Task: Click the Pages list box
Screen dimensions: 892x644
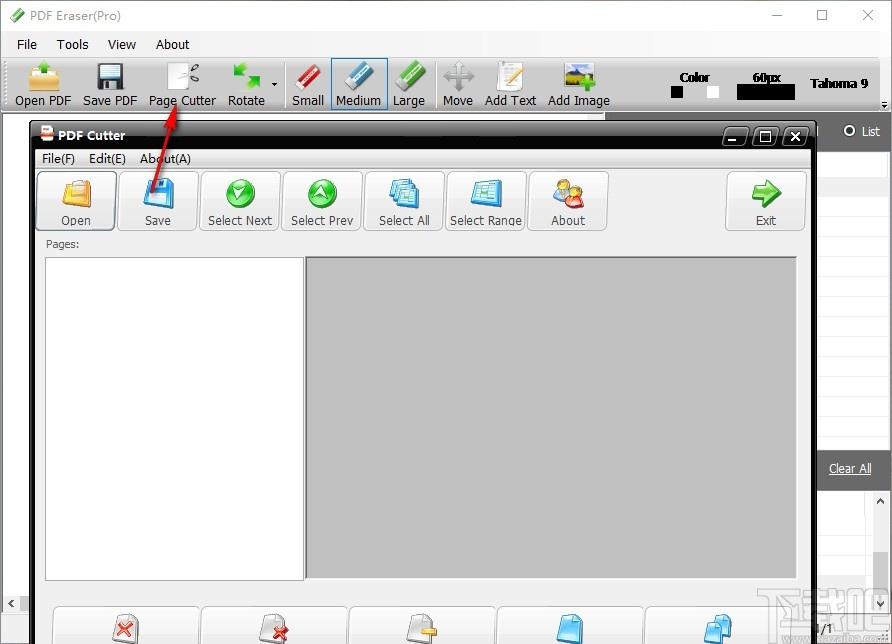Action: pyautogui.click(x=175, y=419)
